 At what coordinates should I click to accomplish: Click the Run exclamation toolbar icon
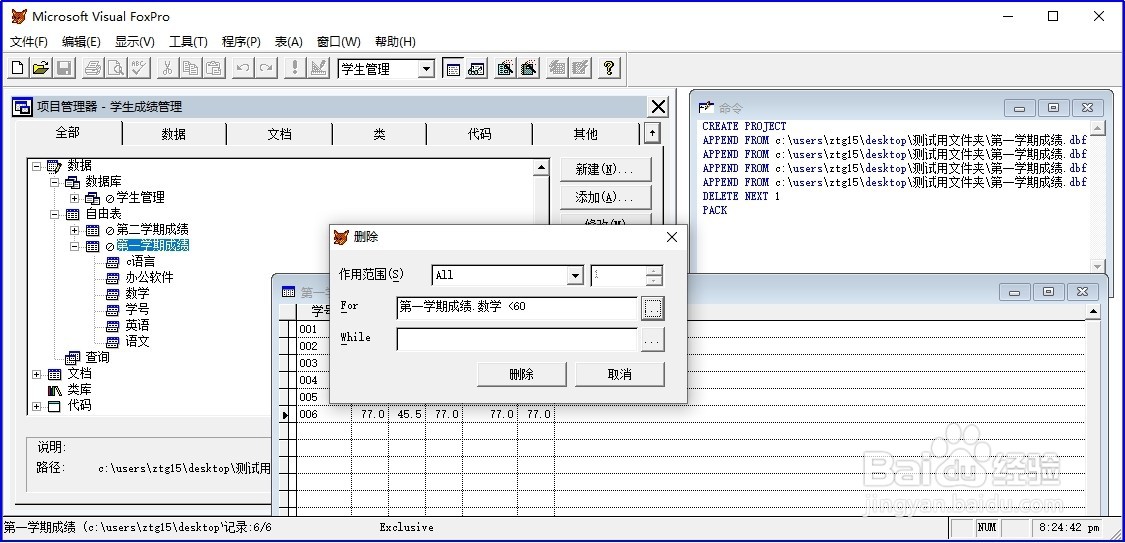tap(294, 68)
